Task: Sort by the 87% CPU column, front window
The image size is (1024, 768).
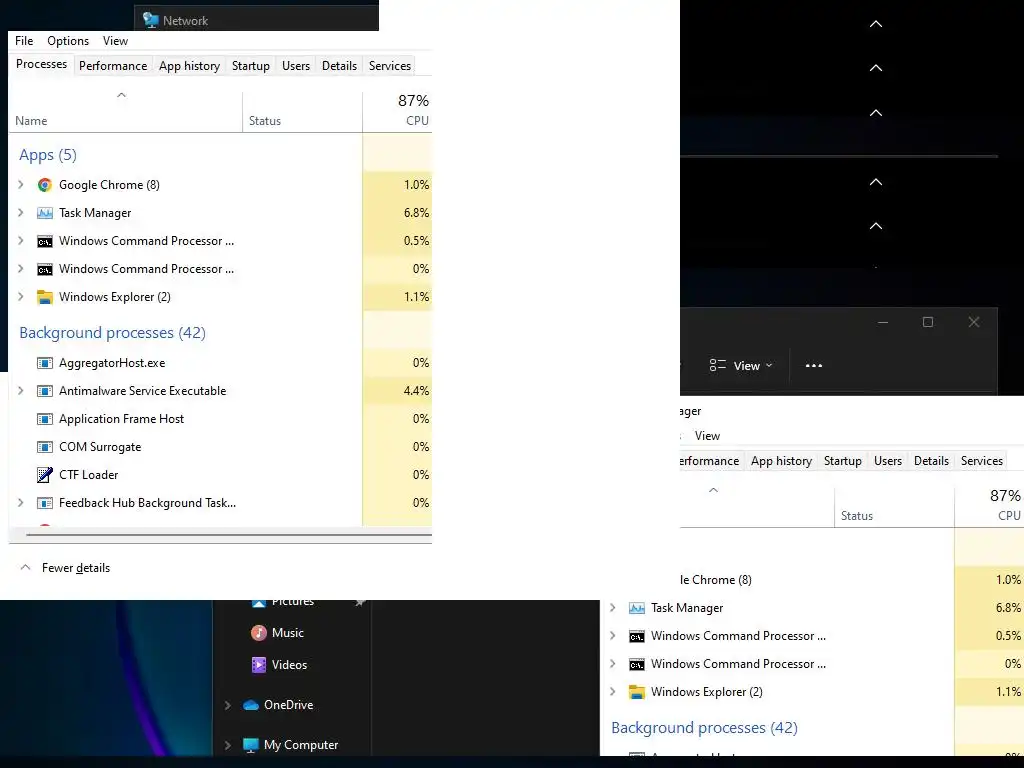Action: click(398, 112)
